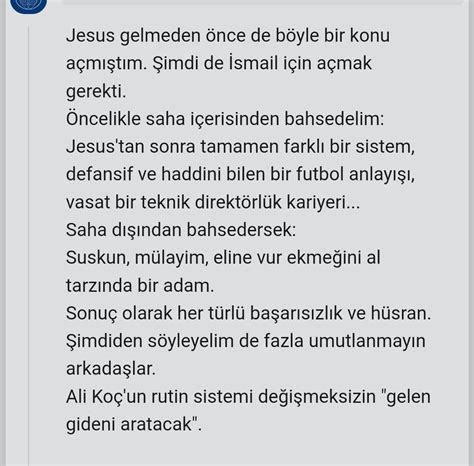Image resolution: width=474 pixels, height=466 pixels.
Task: Click the line beginning "defansif ve haddini"
Action: [240, 174]
